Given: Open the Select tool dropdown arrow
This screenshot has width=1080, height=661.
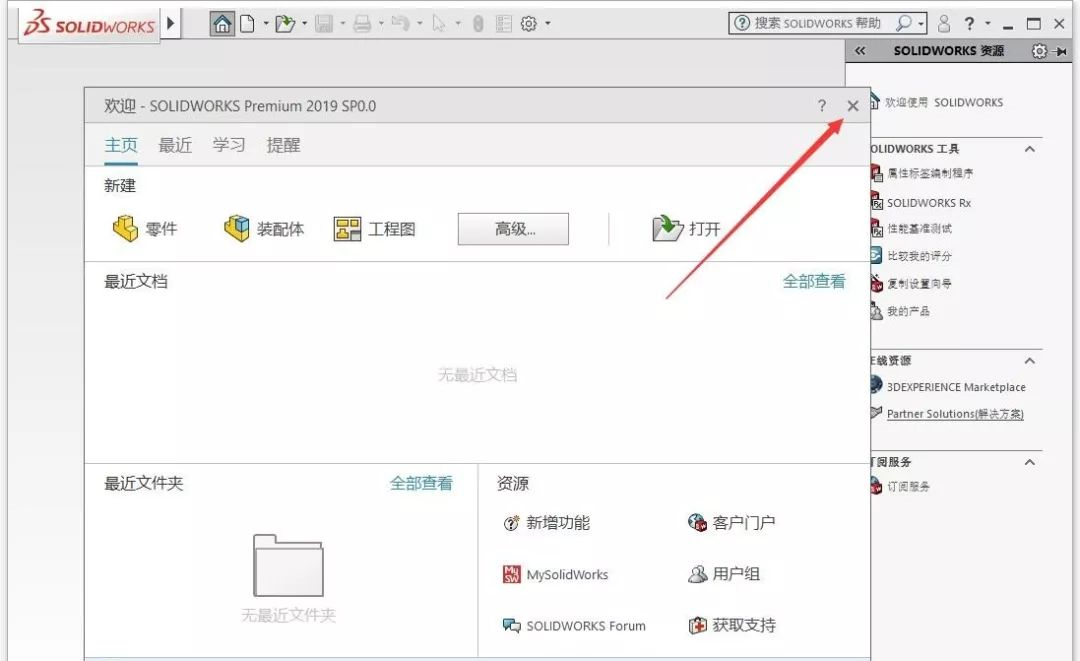Looking at the screenshot, I should coord(458,24).
